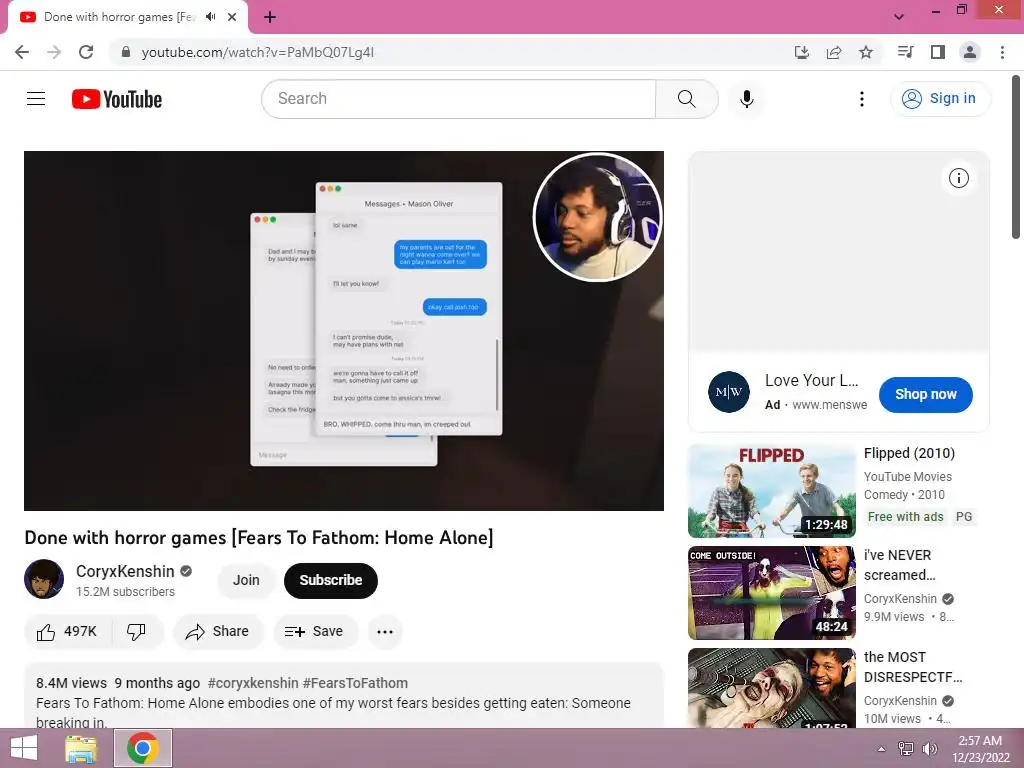Viewport: 1024px width, 768px height.
Task: Open the Flipped (2010) title link
Action: coord(909,453)
